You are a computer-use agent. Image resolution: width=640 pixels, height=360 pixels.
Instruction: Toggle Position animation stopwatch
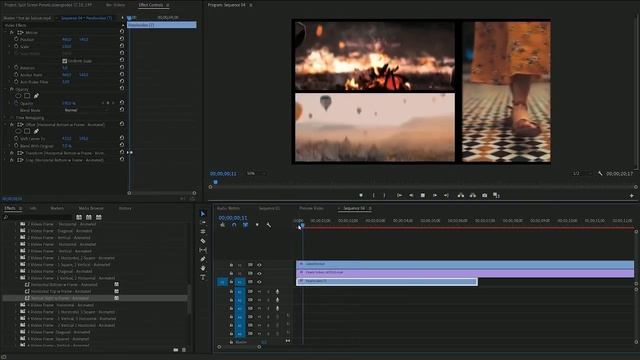coord(16,39)
